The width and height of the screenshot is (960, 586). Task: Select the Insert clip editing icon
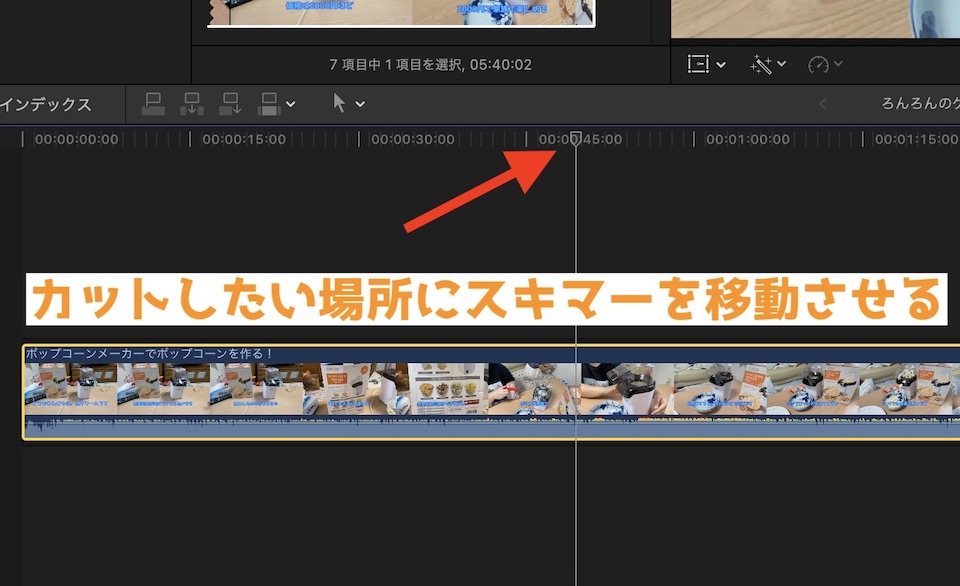(x=192, y=105)
